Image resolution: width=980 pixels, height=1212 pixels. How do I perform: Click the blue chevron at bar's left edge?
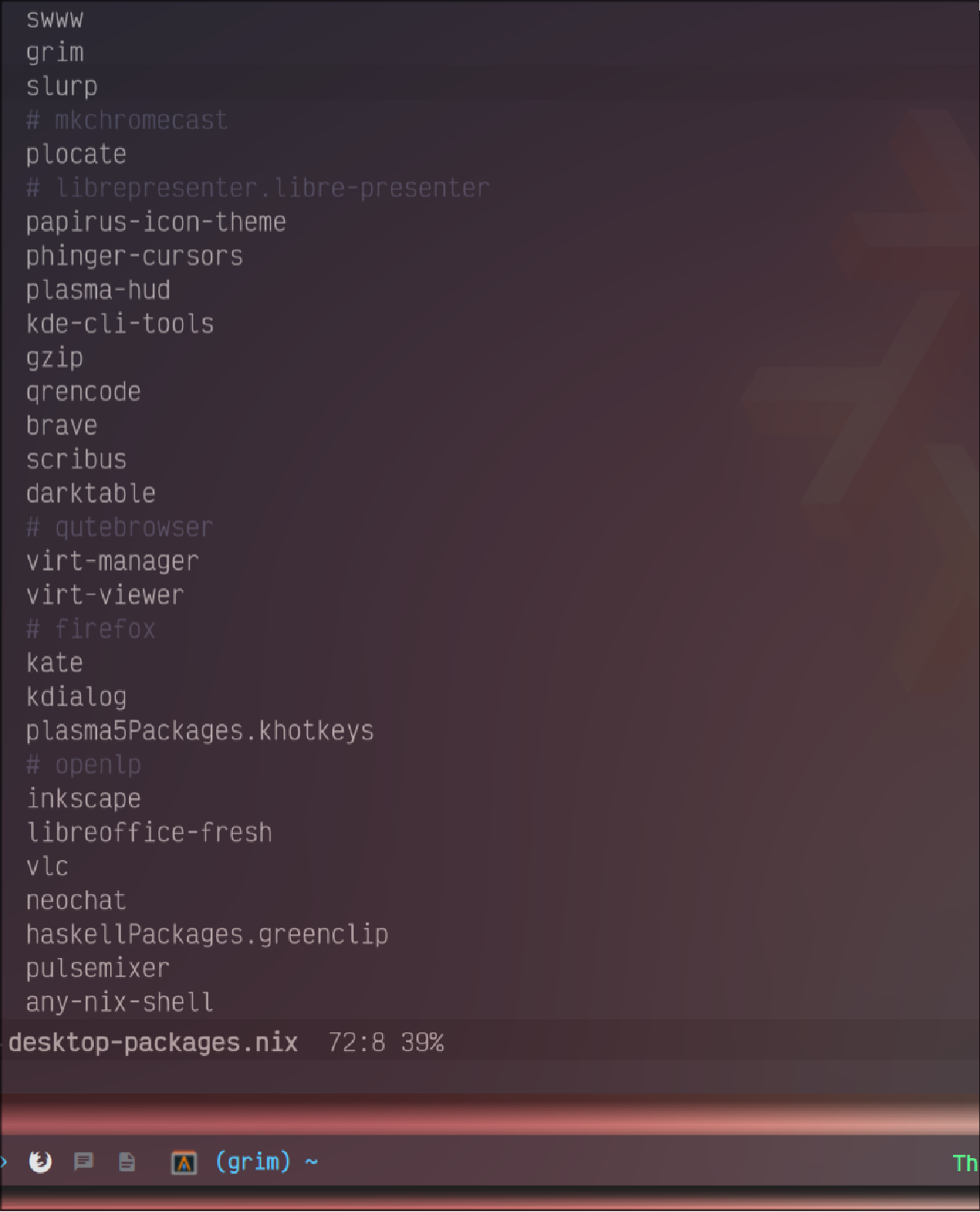3,1161
